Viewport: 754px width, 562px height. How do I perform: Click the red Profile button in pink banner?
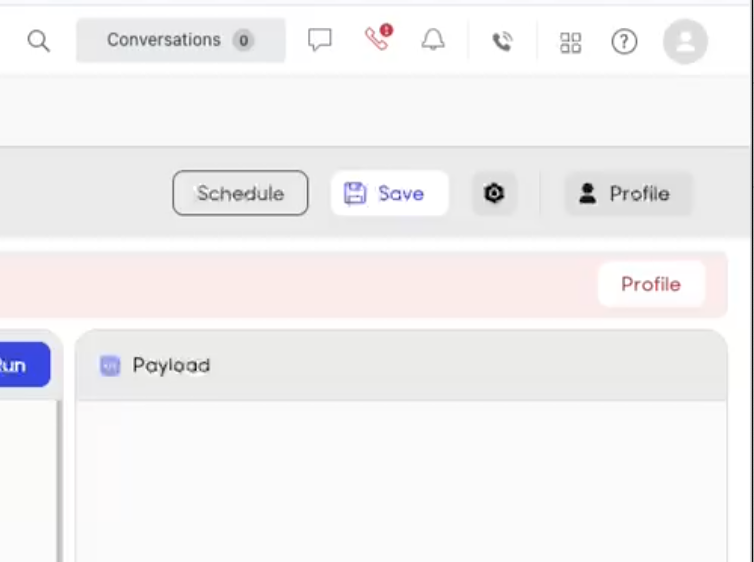point(651,284)
